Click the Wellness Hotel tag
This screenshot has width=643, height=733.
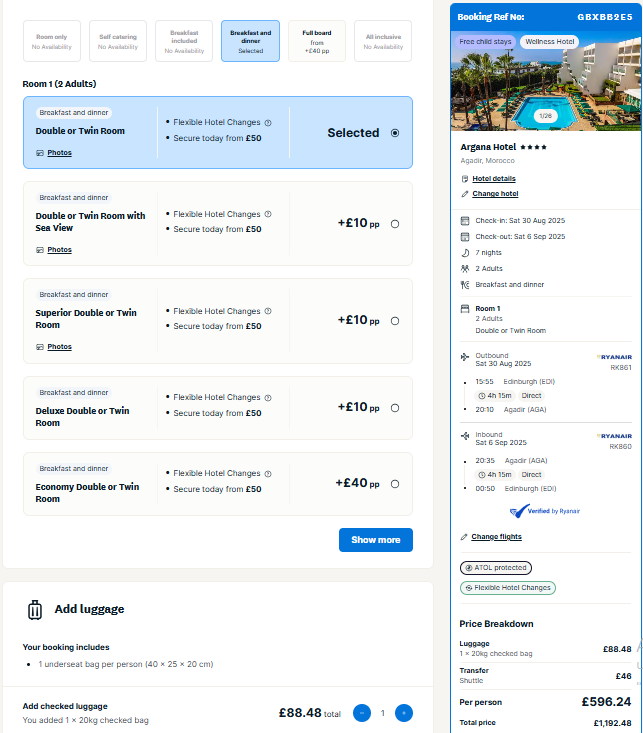coord(549,42)
